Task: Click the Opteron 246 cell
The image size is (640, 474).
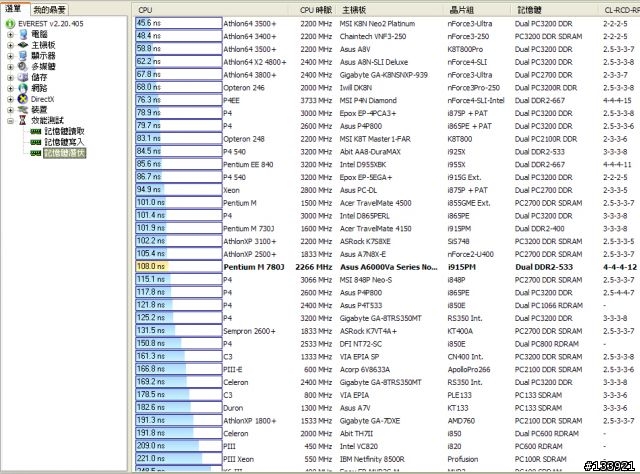Action: coord(244,88)
